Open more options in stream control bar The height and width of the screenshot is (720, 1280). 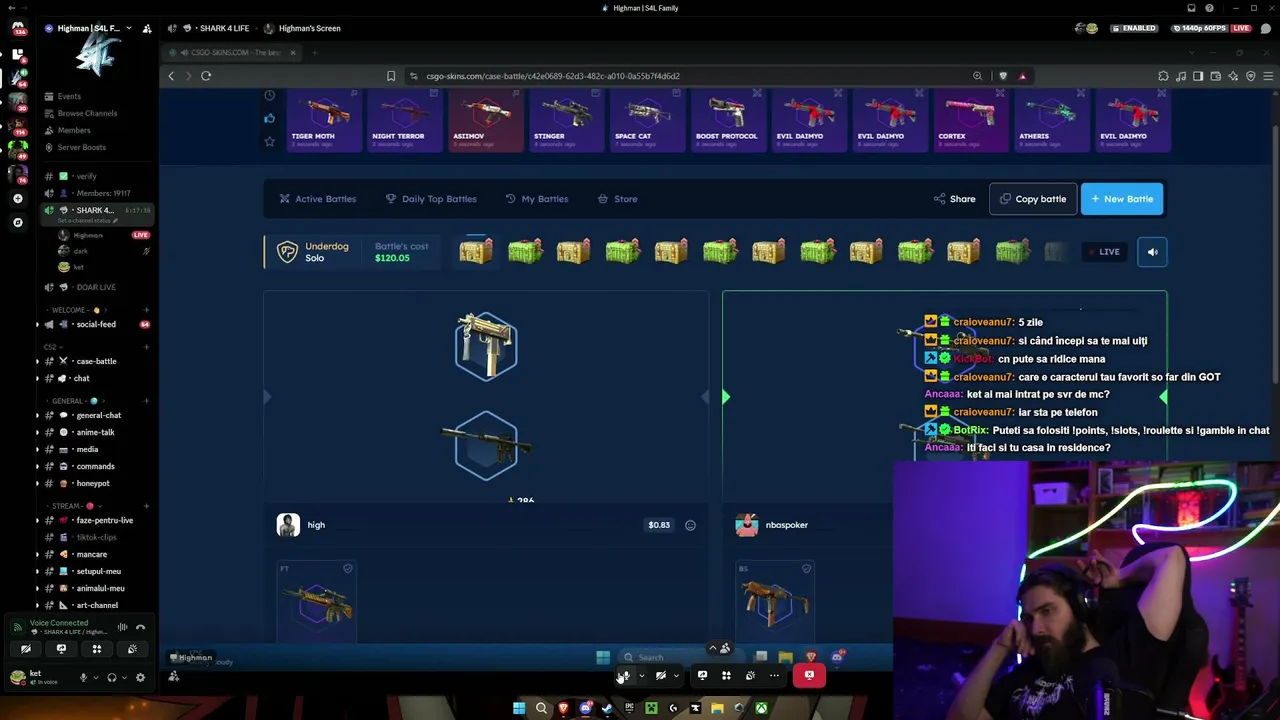(x=774, y=676)
